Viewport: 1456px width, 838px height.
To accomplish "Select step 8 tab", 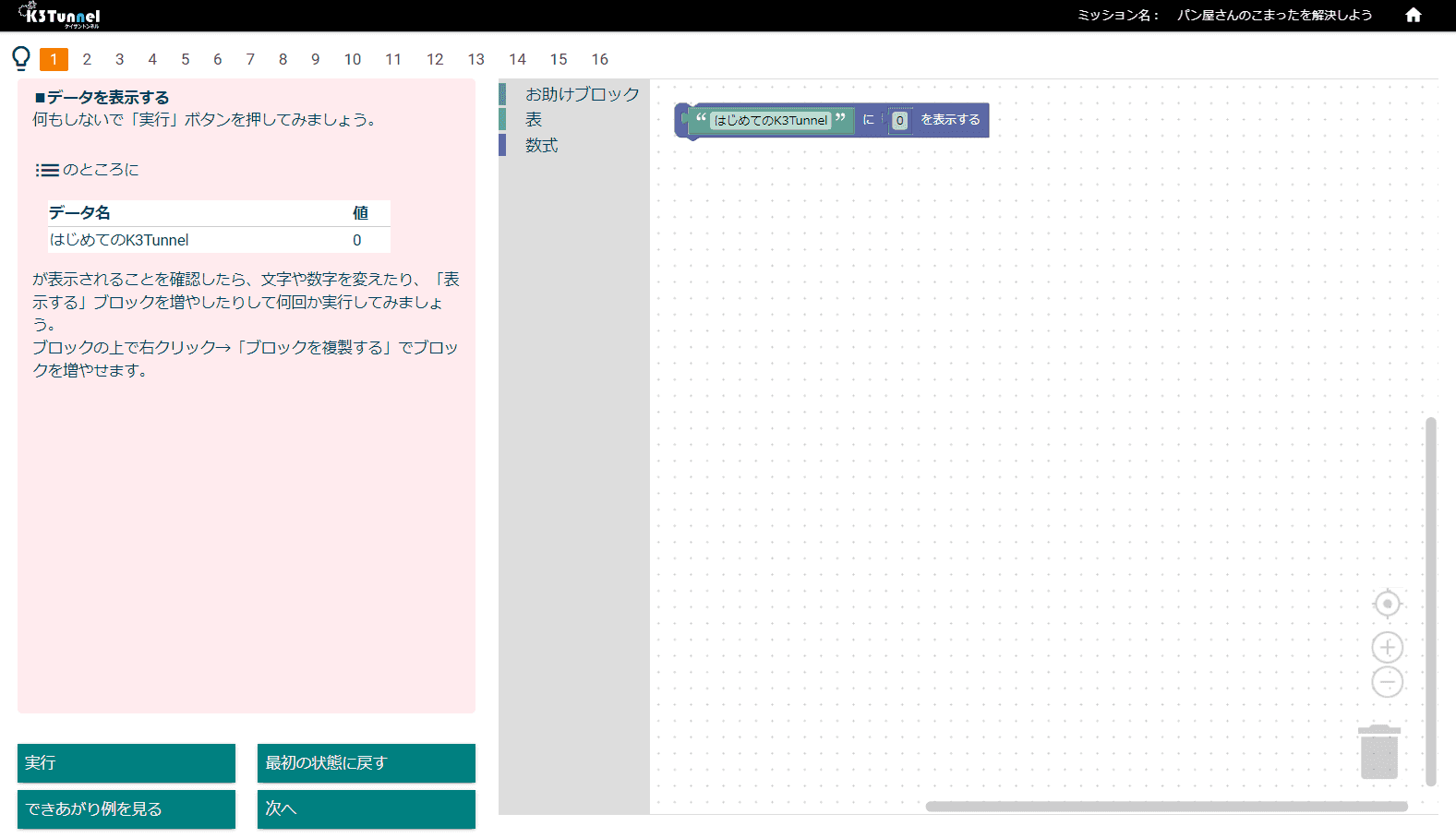I will point(283,59).
